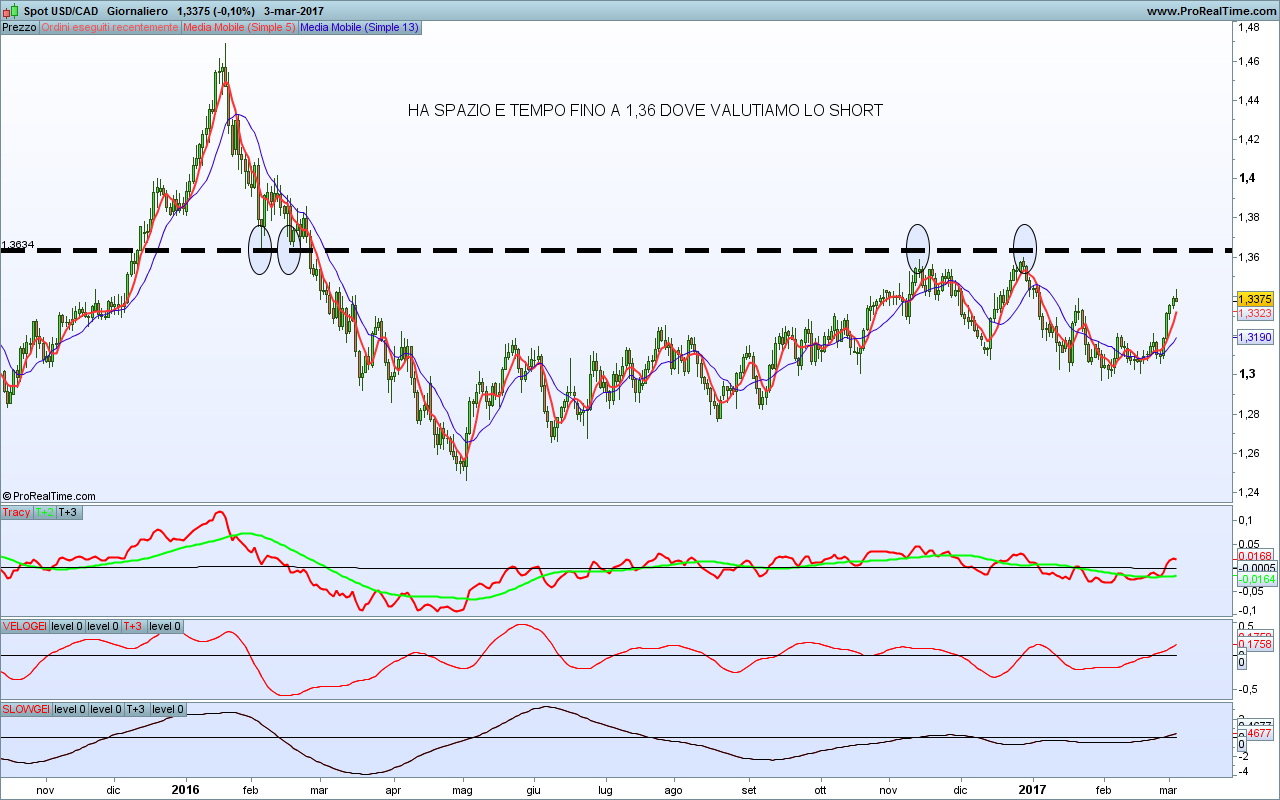The height and width of the screenshot is (800, 1280).
Task: Click the 1,3634 level label on dashed line
Action: [18, 245]
